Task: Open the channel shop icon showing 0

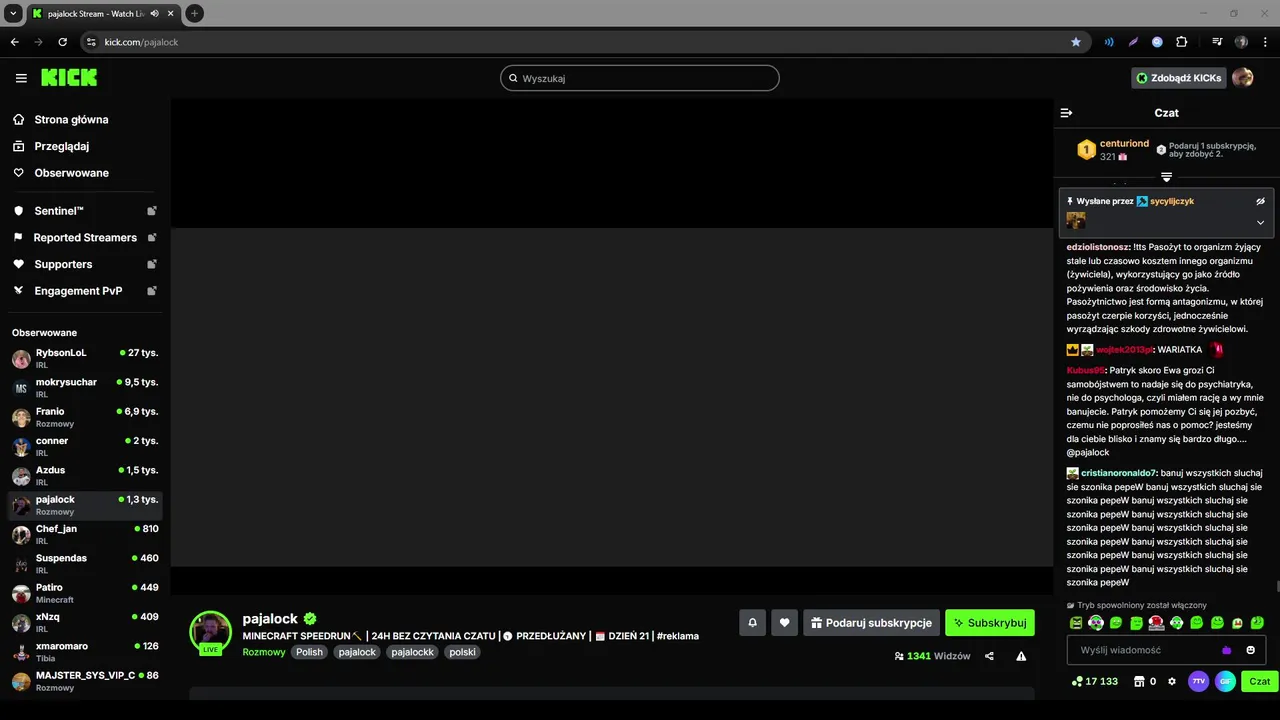Action: click(1145, 681)
